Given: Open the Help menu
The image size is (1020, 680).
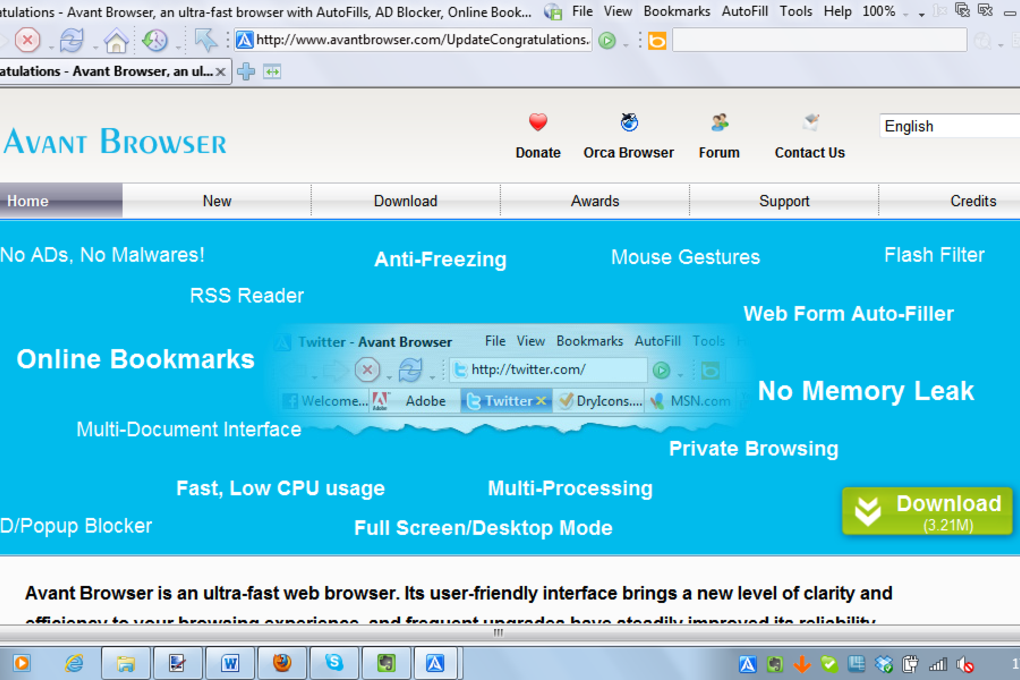Looking at the screenshot, I should point(837,12).
